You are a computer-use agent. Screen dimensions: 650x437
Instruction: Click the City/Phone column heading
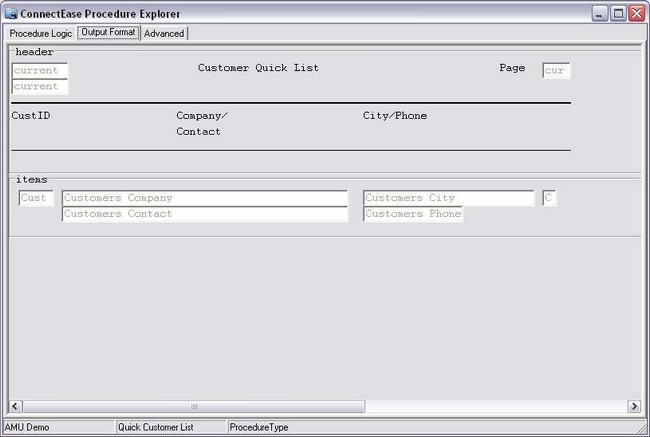point(394,116)
